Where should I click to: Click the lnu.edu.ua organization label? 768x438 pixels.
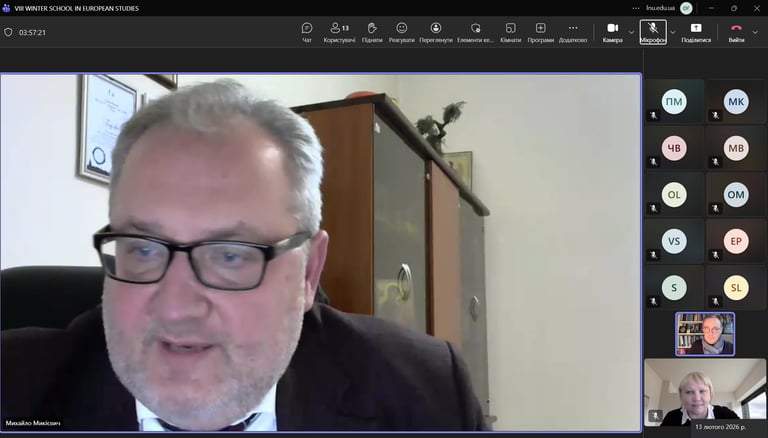(660, 8)
